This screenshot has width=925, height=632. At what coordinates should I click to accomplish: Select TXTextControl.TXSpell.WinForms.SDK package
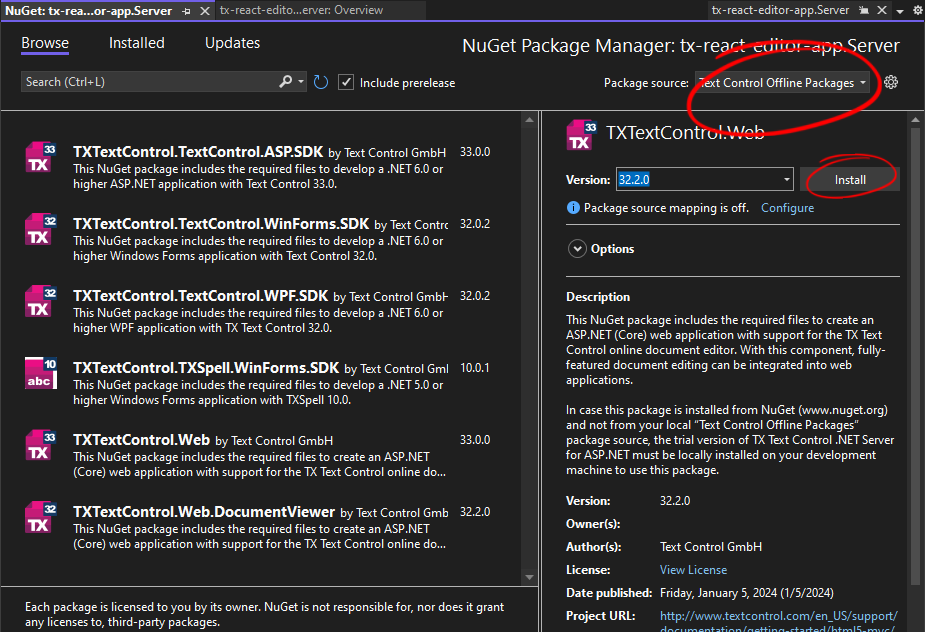(260, 383)
